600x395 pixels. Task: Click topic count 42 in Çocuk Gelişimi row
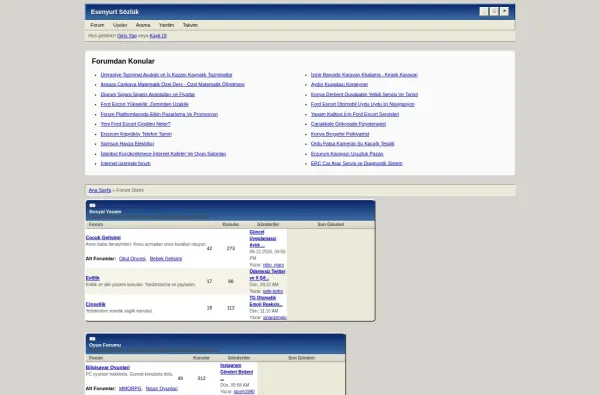(x=209, y=248)
